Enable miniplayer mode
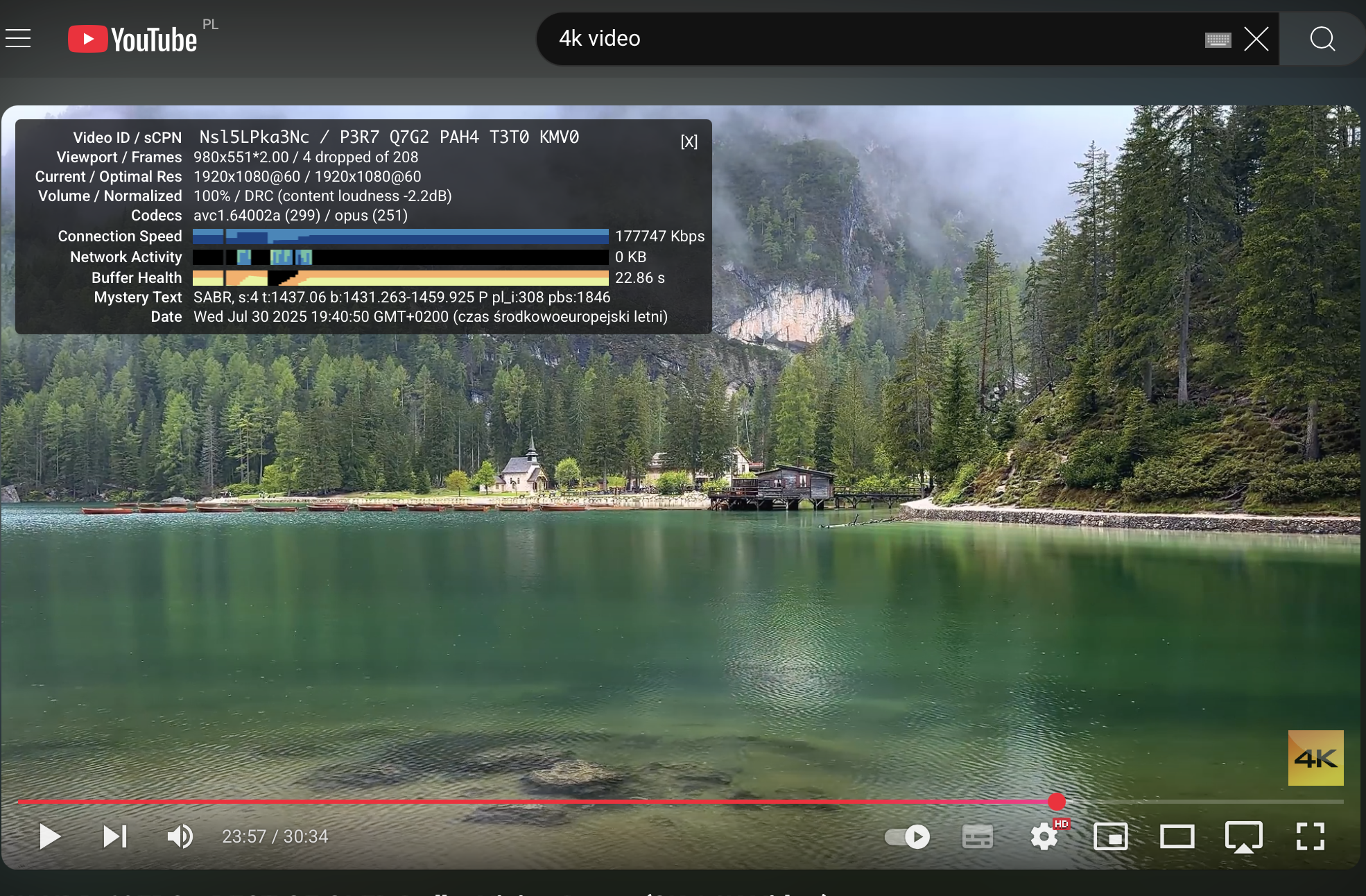Screen dimensions: 1366x896 (1110, 836)
